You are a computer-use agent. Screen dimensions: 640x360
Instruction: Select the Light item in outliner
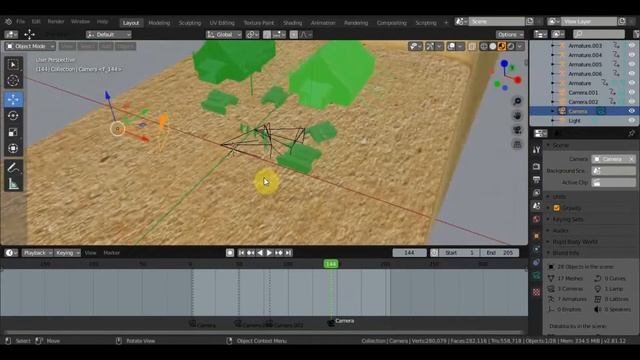click(574, 121)
